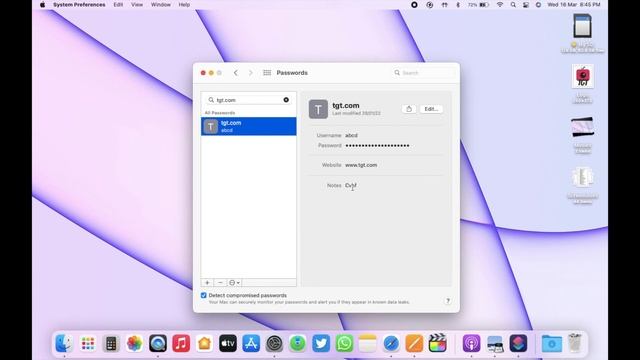The height and width of the screenshot is (360, 640).
Task: Open the View menu
Action: (x=137, y=4)
